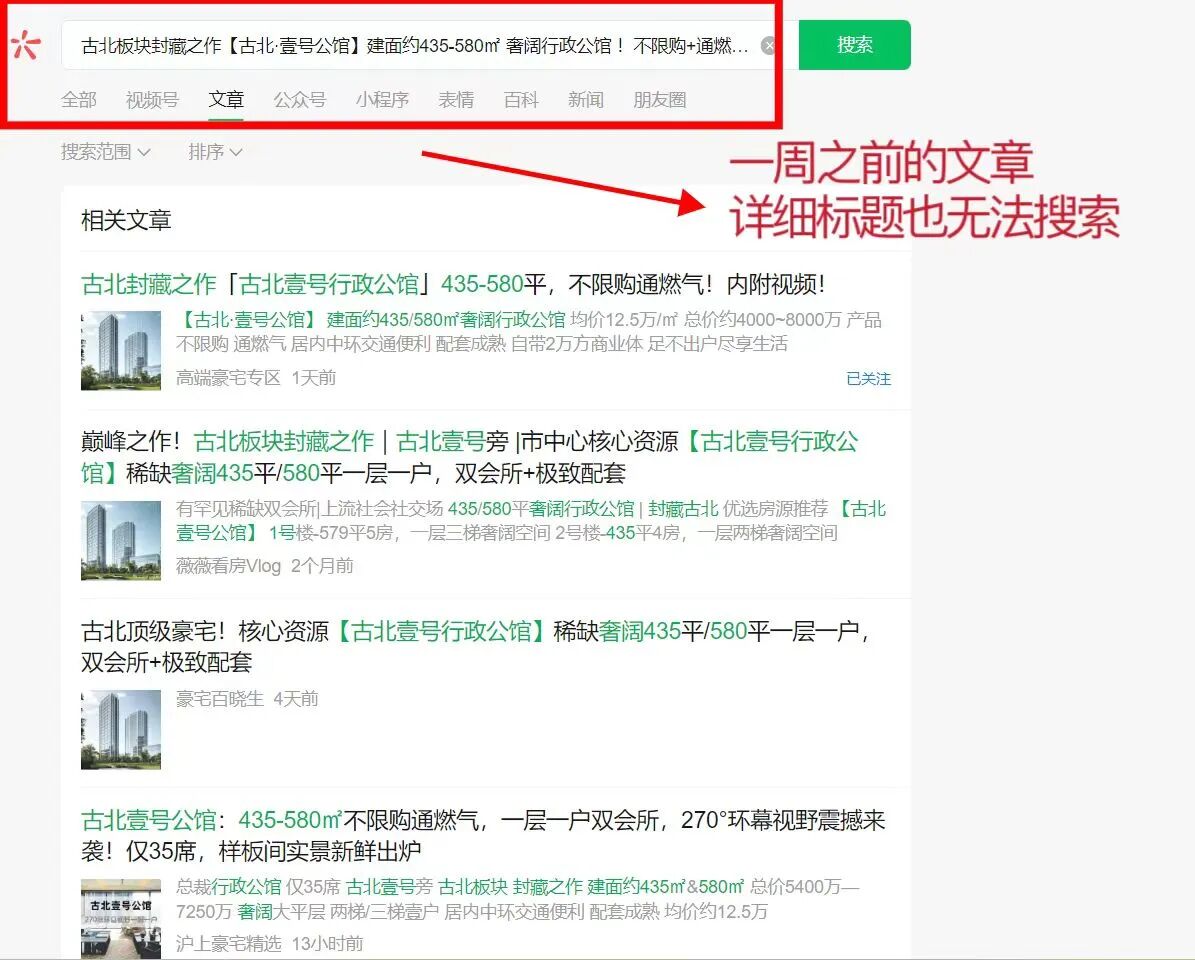
Task: Click snippet text 总裁行政公馆 仅35席
Action: tap(258, 887)
